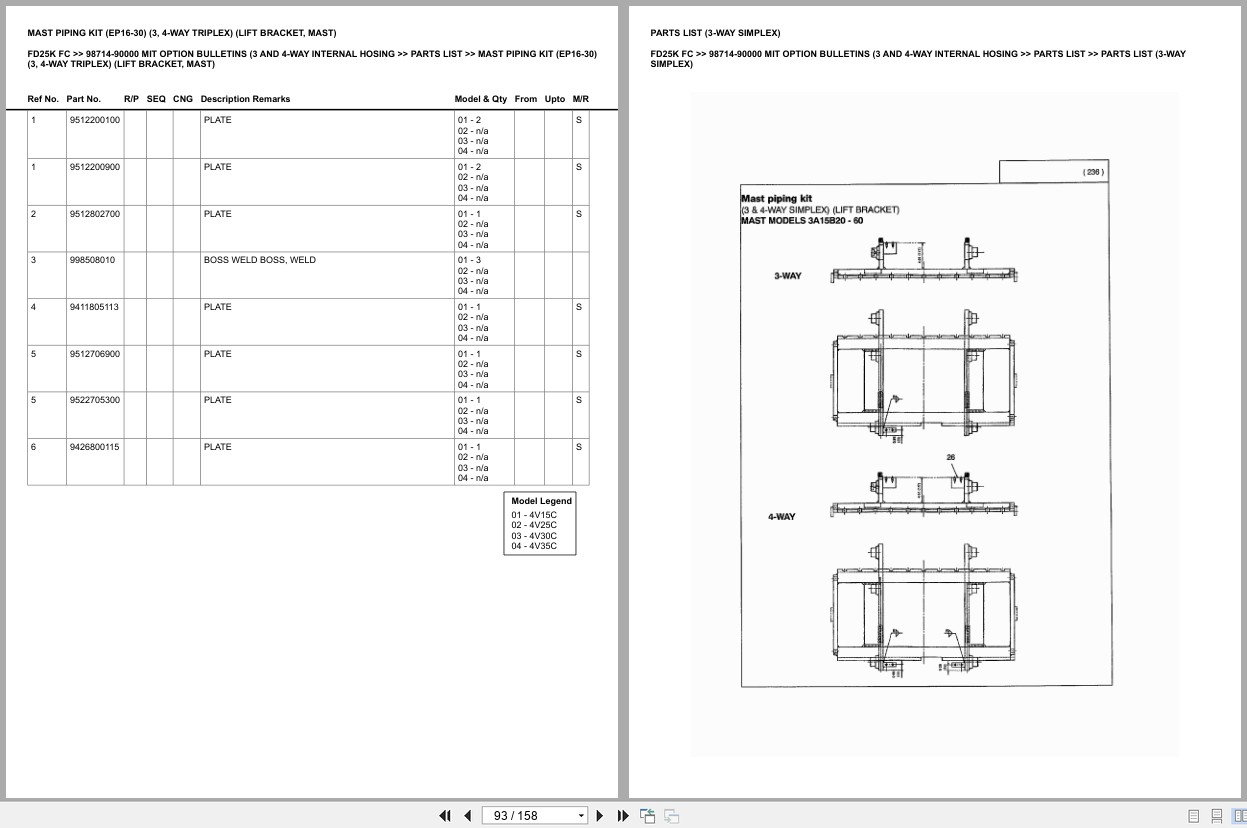This screenshot has height=828, width=1247.
Task: Go to the next page
Action: tap(600, 816)
